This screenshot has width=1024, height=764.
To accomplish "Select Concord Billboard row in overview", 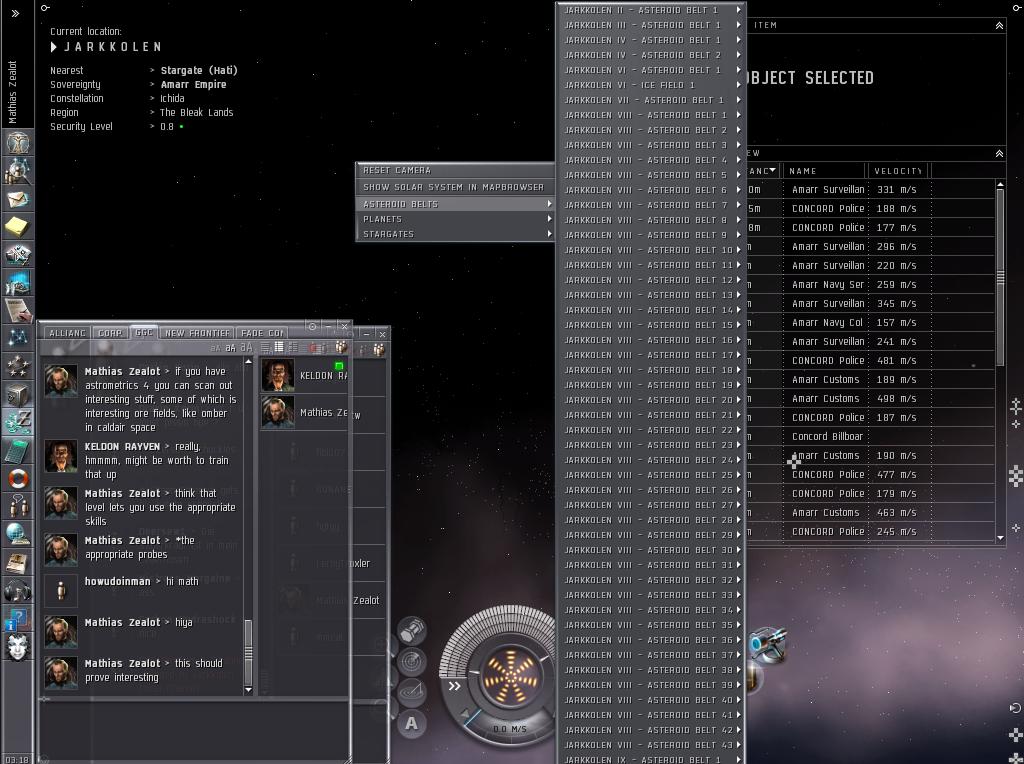I will point(872,436).
